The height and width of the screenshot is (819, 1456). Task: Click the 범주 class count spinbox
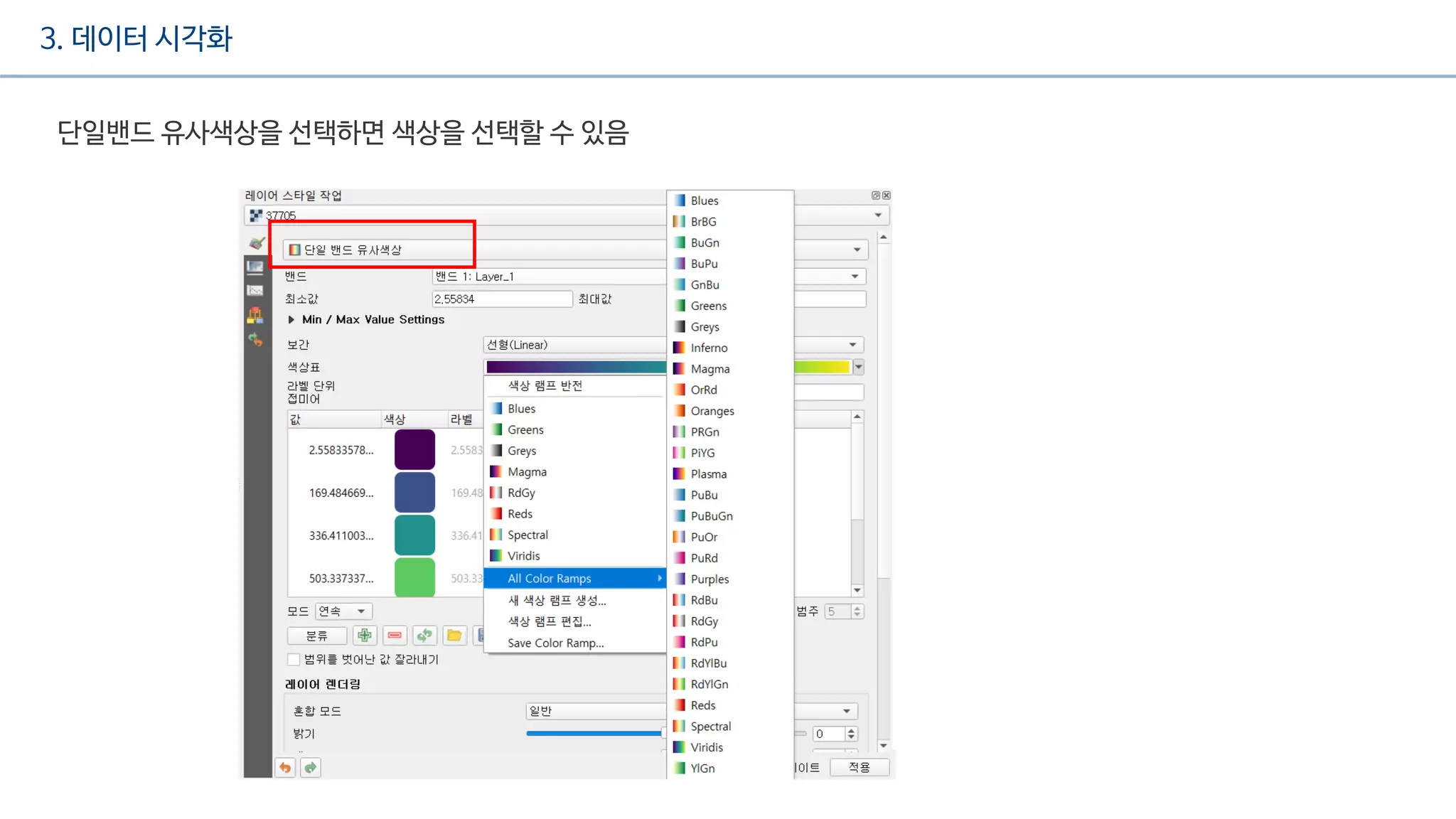[844, 611]
